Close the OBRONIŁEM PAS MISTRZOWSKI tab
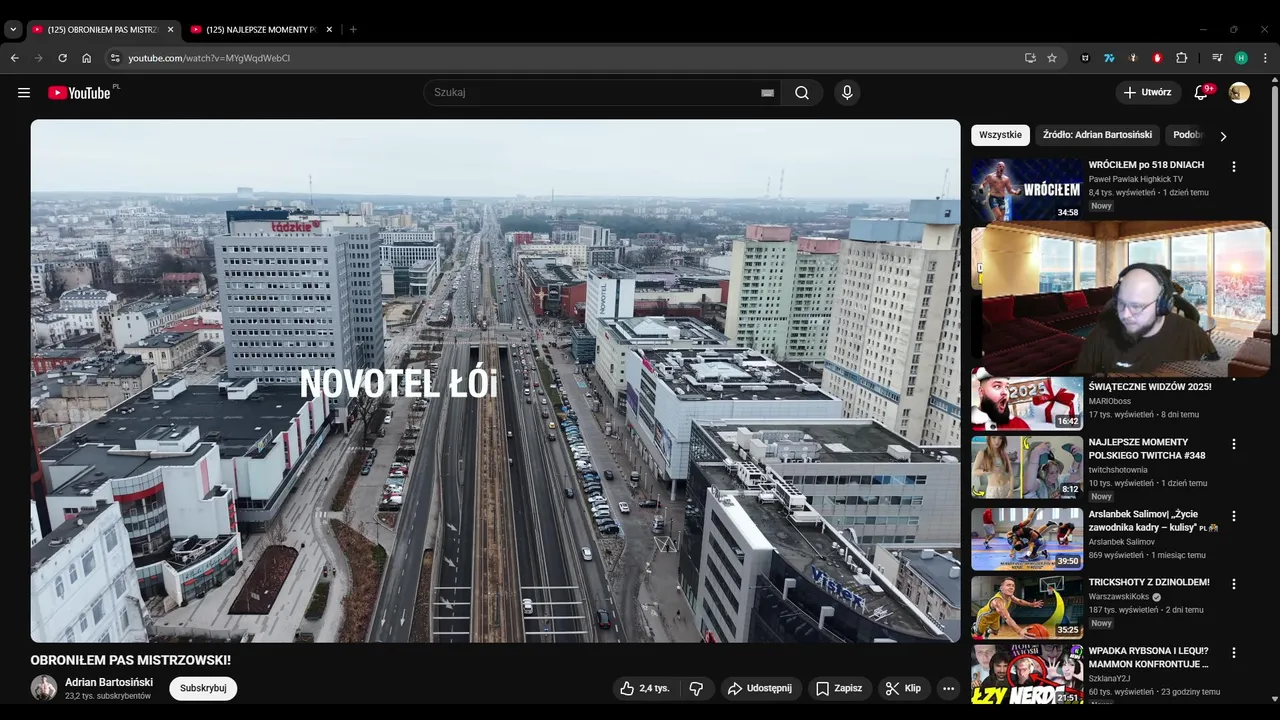 (170, 30)
